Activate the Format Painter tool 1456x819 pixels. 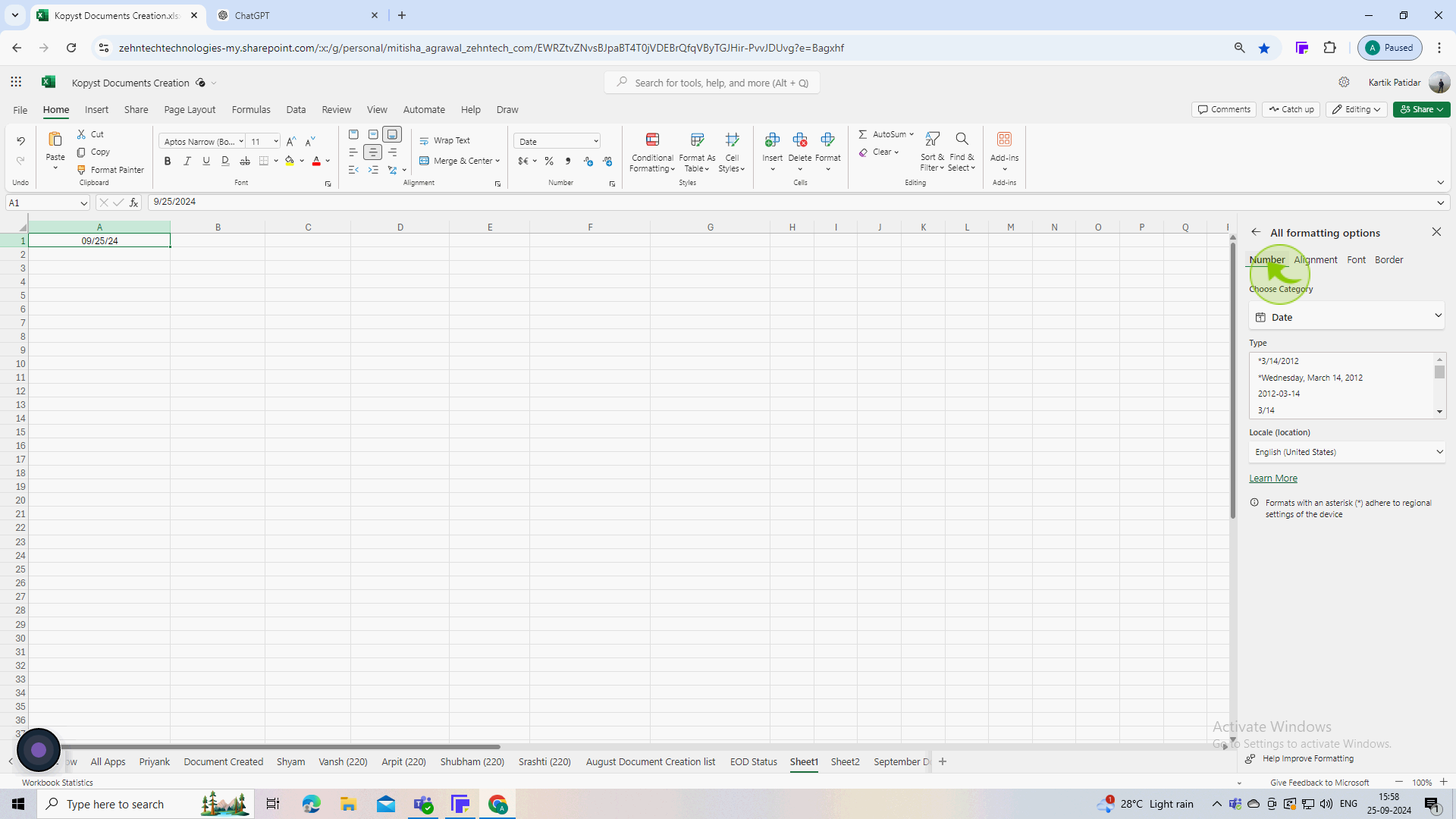(x=110, y=170)
